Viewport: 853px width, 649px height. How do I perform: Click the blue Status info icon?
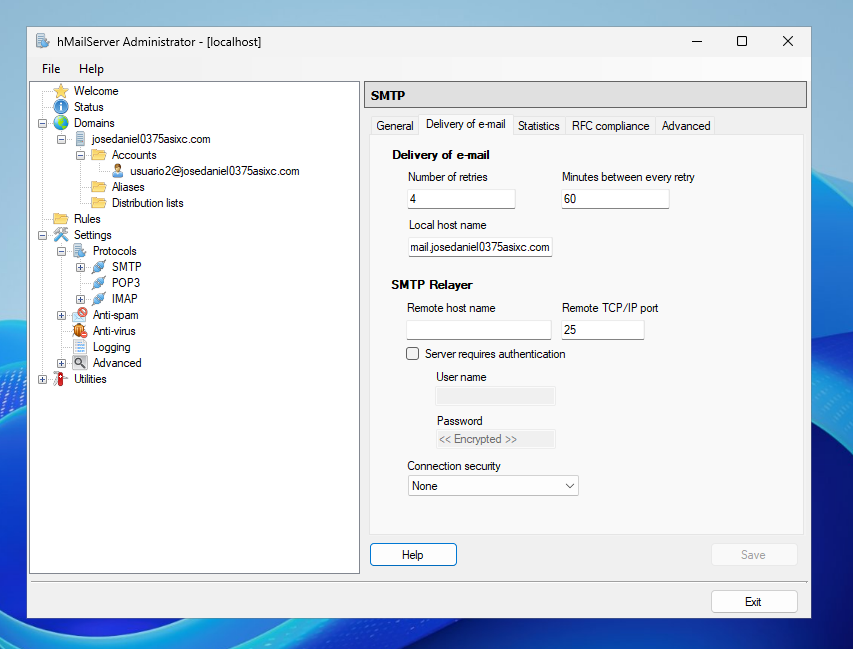(x=61, y=107)
